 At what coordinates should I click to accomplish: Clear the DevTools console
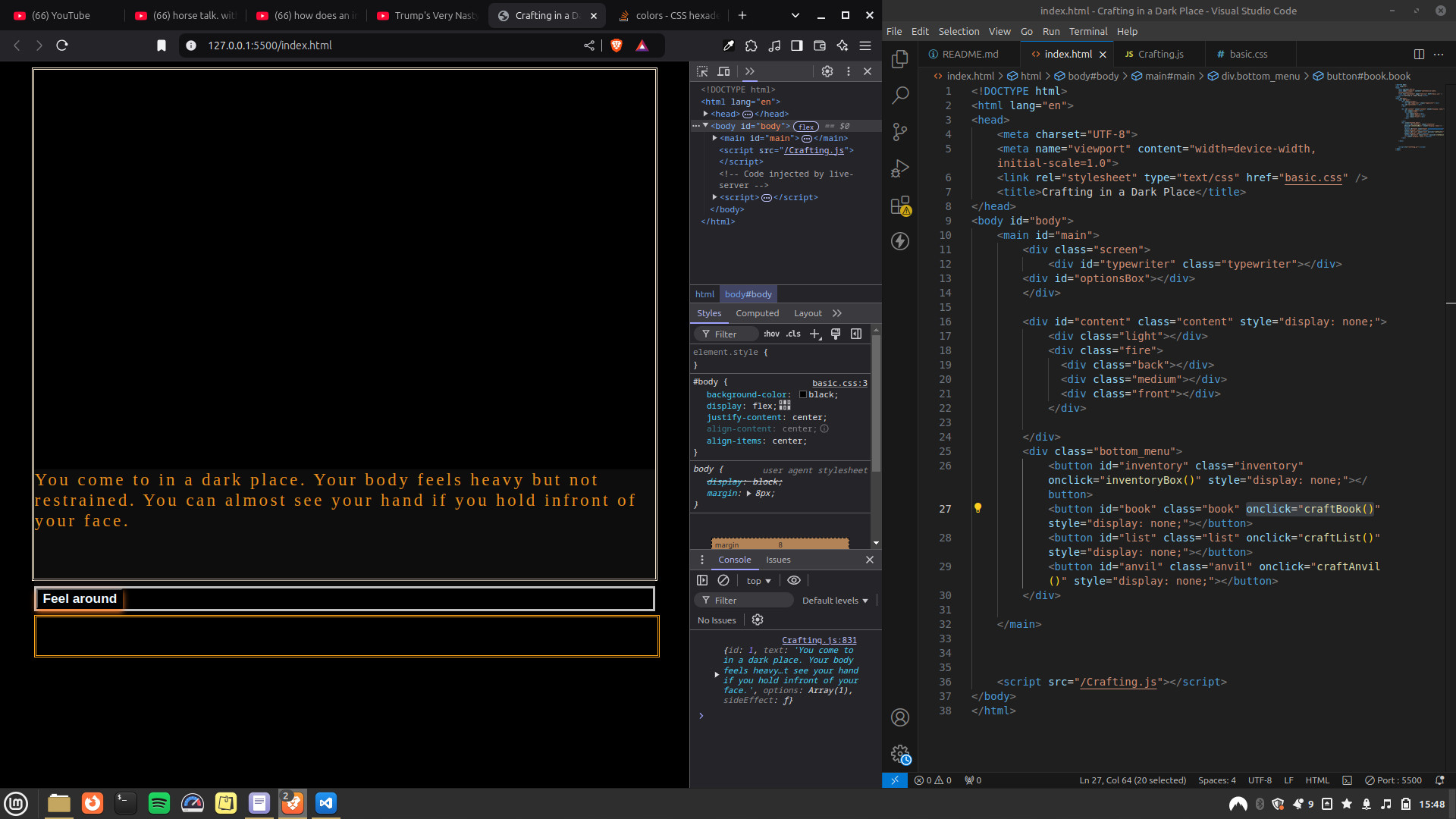point(723,580)
